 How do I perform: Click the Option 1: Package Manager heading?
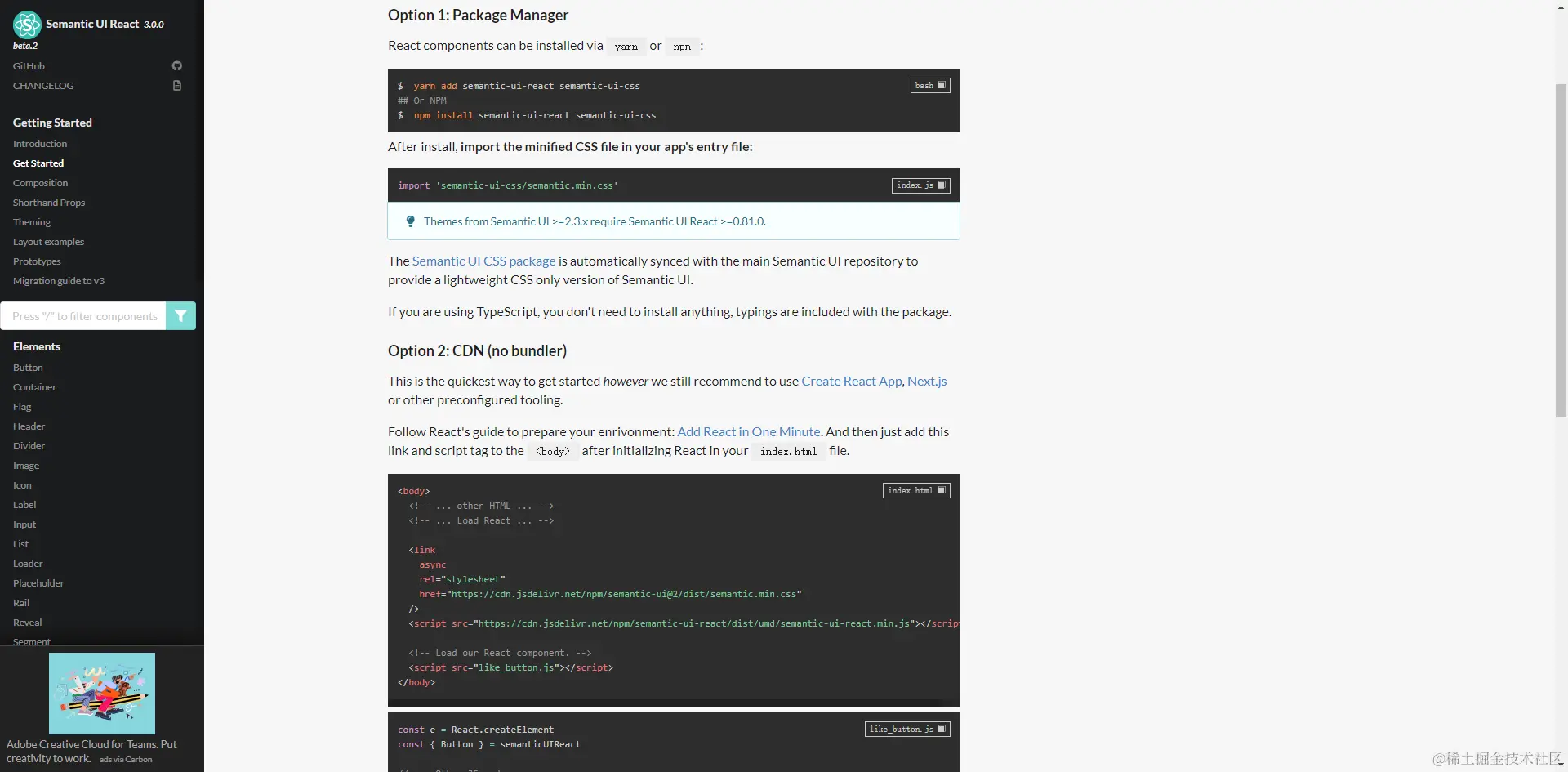[478, 16]
